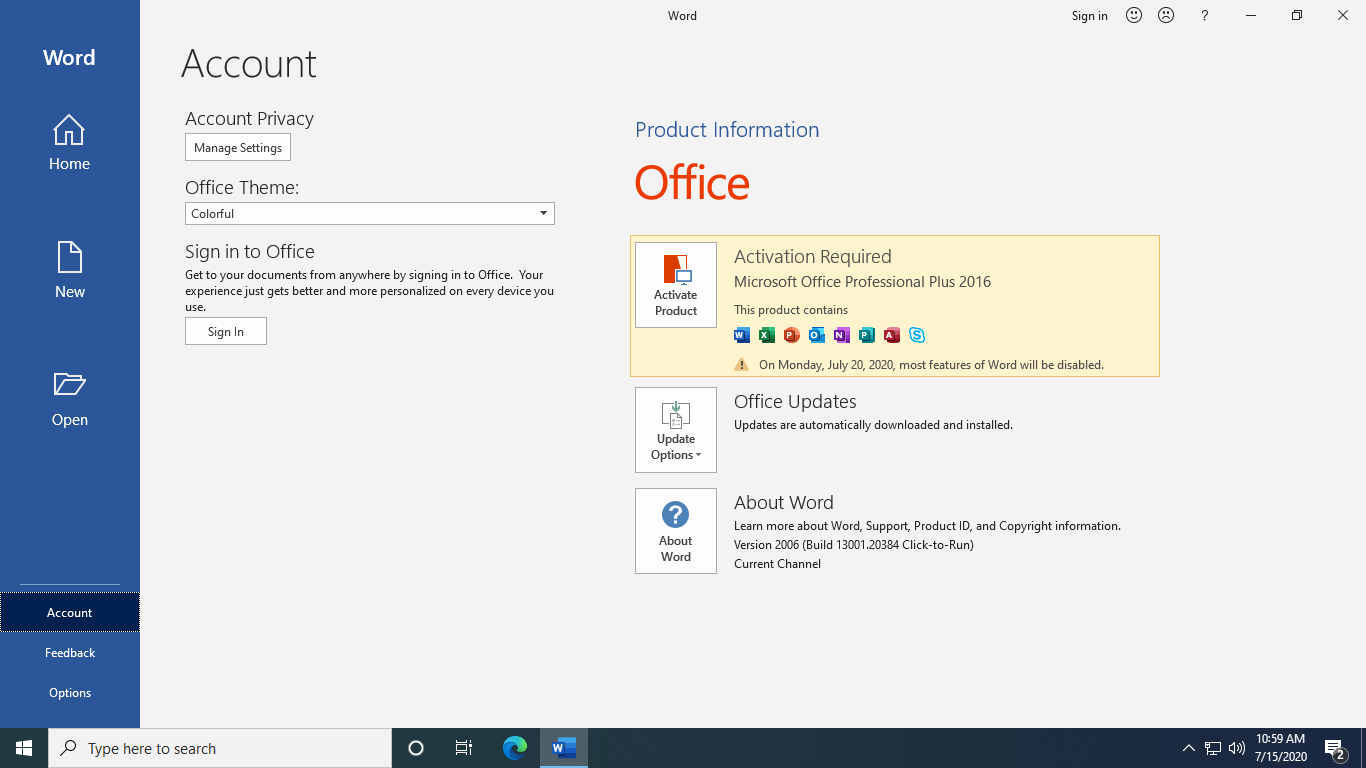Show hidden tray icons chevron
Image resolution: width=1366 pixels, height=768 pixels.
pos(1189,748)
